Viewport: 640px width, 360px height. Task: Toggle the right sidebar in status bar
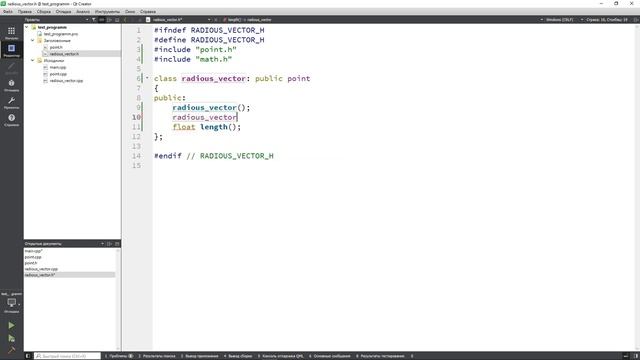click(x=636, y=356)
